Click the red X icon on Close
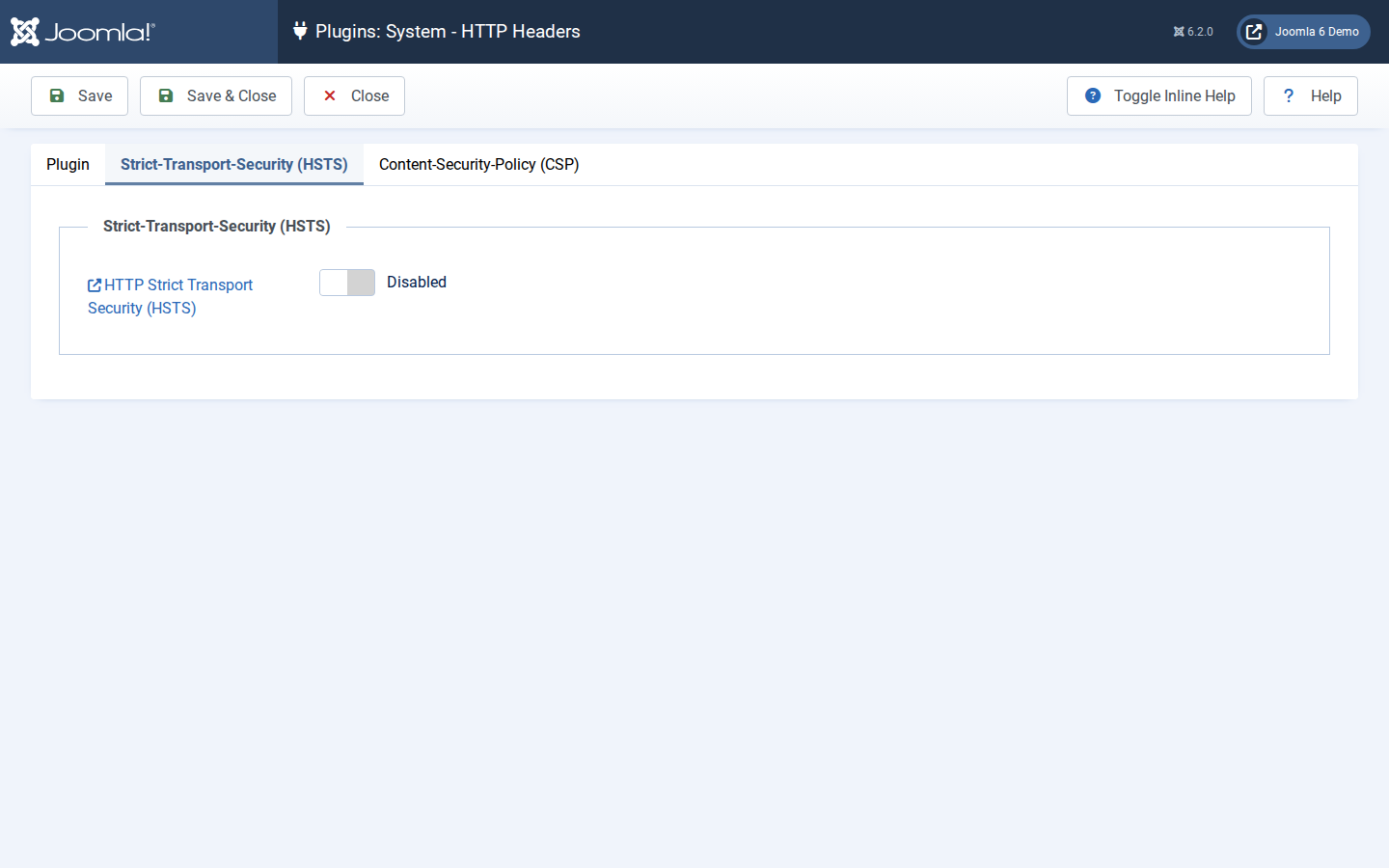 pos(330,95)
